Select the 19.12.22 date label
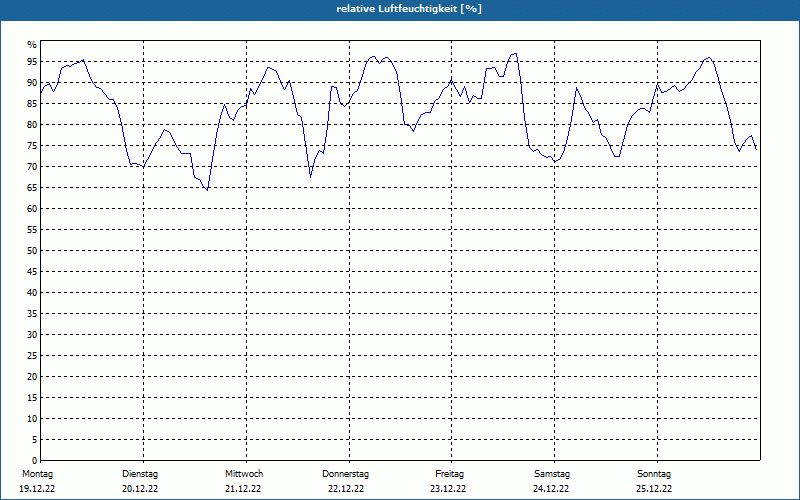This screenshot has width=800, height=500. [37, 489]
